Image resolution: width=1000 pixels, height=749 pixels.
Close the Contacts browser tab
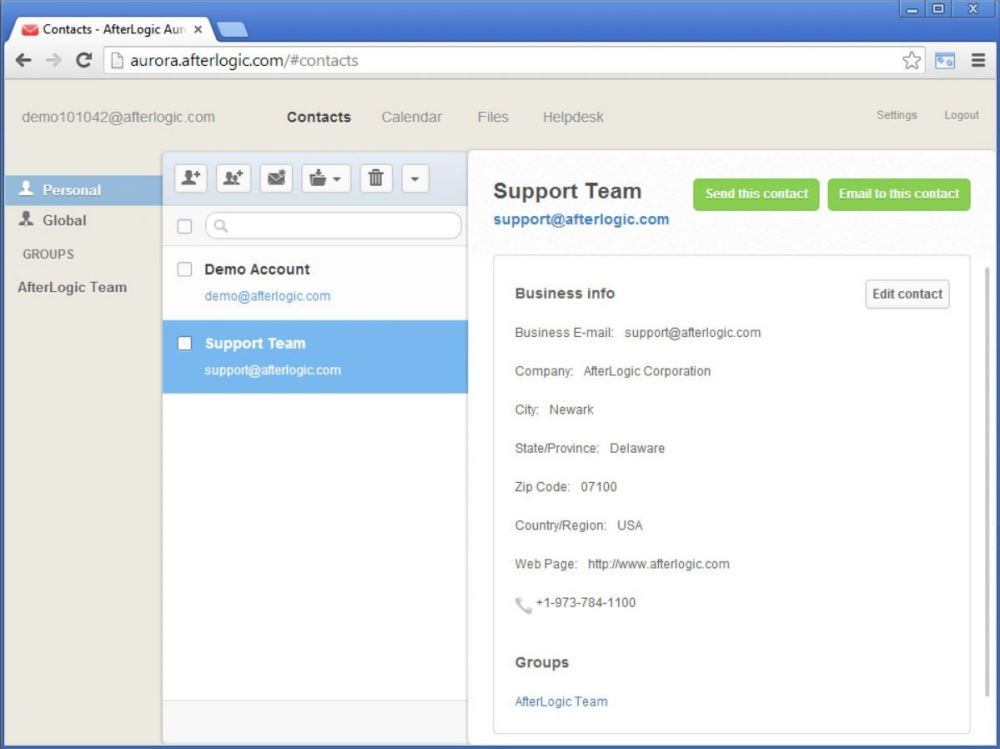[198, 29]
